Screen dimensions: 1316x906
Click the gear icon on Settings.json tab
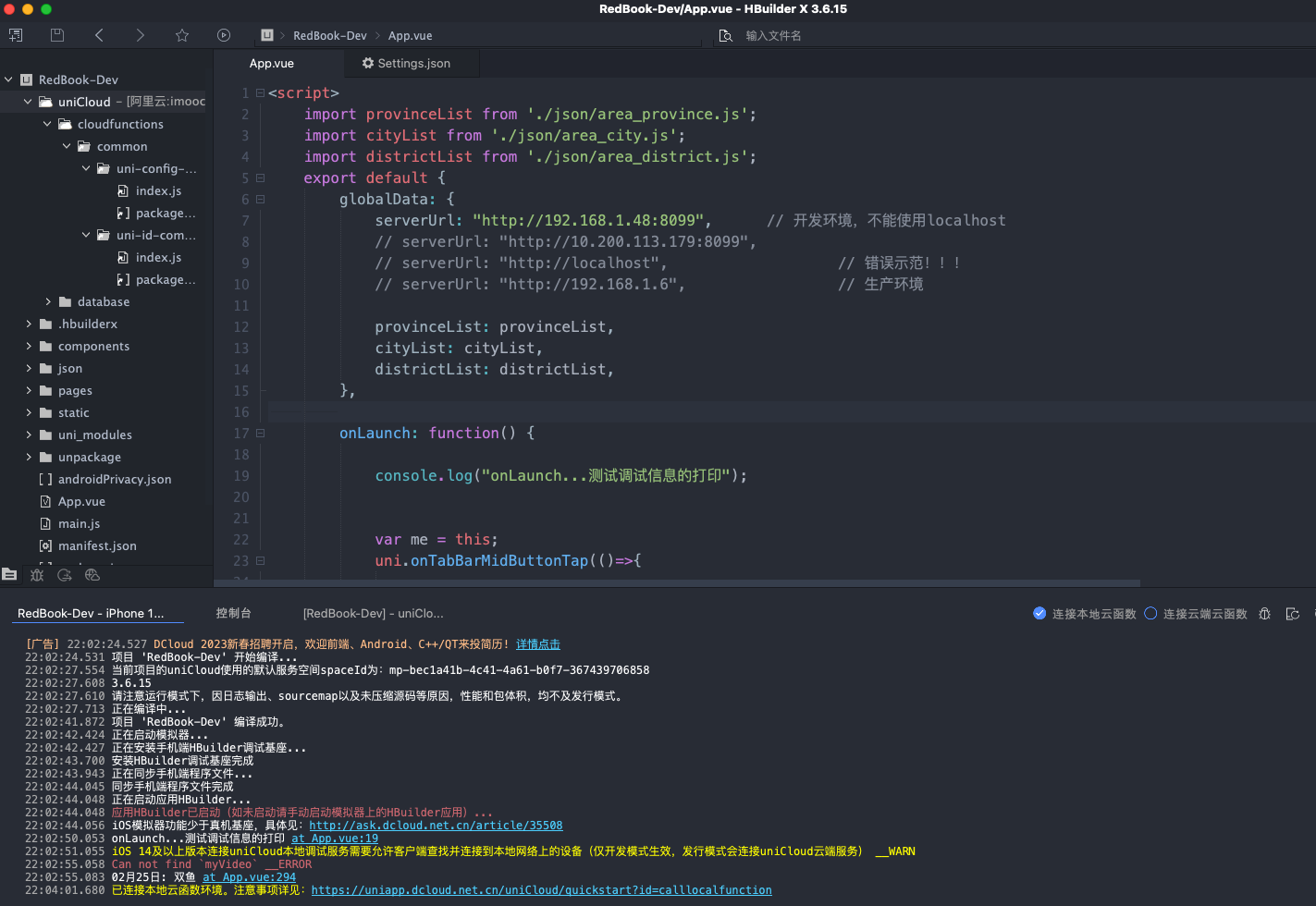pos(368,63)
